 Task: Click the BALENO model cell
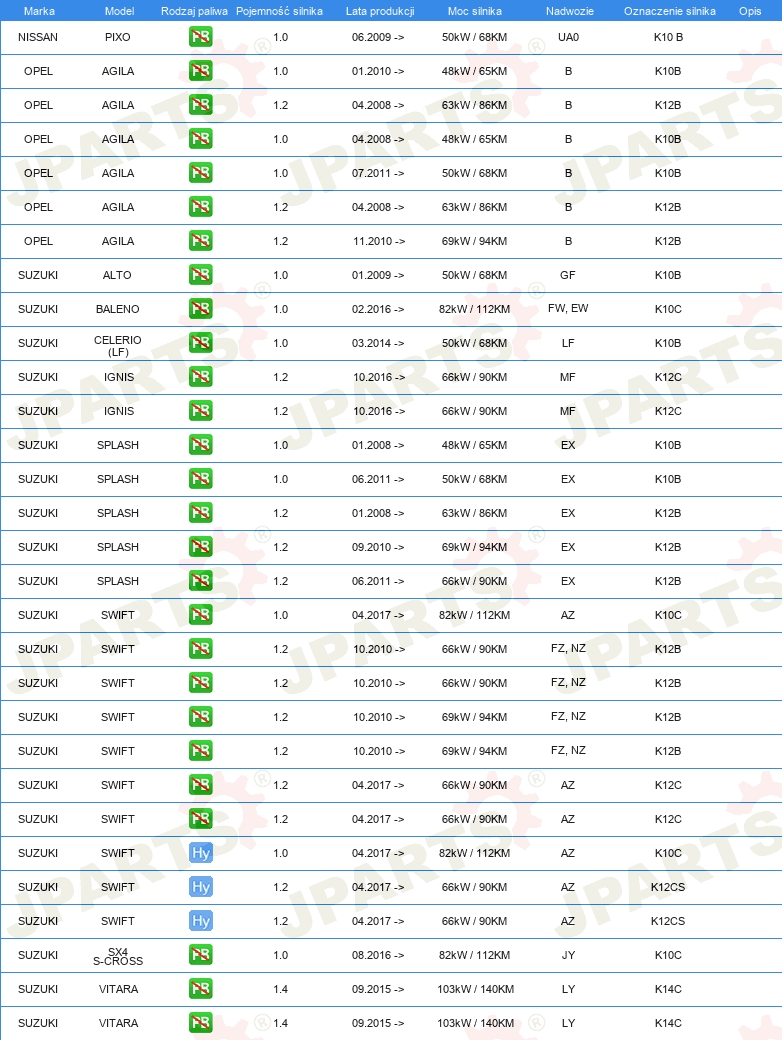[x=117, y=309]
